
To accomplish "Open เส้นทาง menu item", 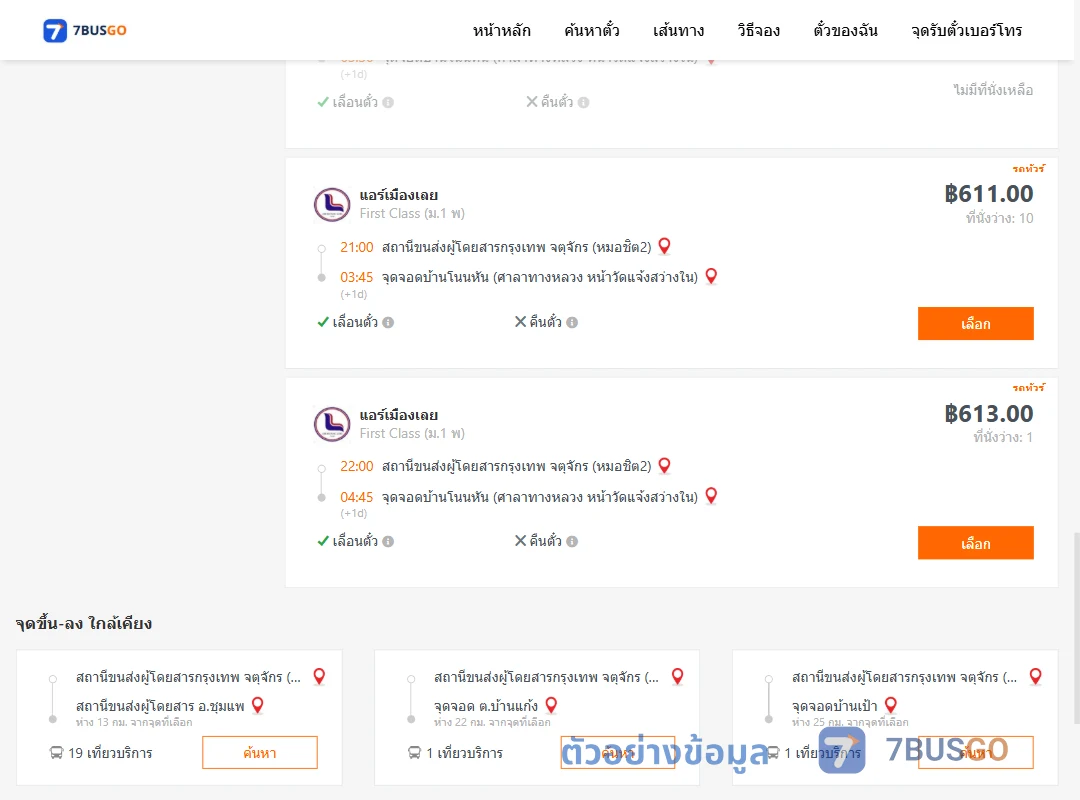I will pos(678,30).
